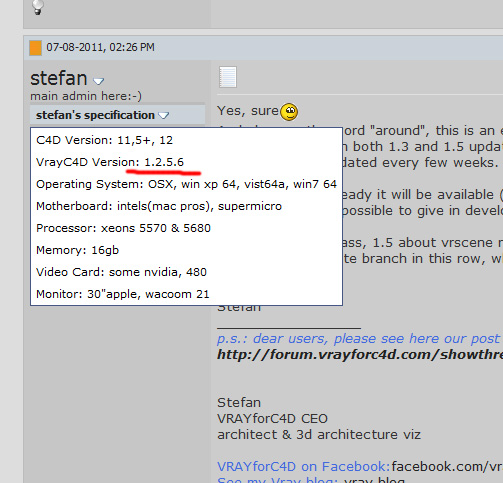The height and width of the screenshot is (483, 503).
Task: Click the "Monitor: 30"apple, wacoom 21" line
Action: 123,294
